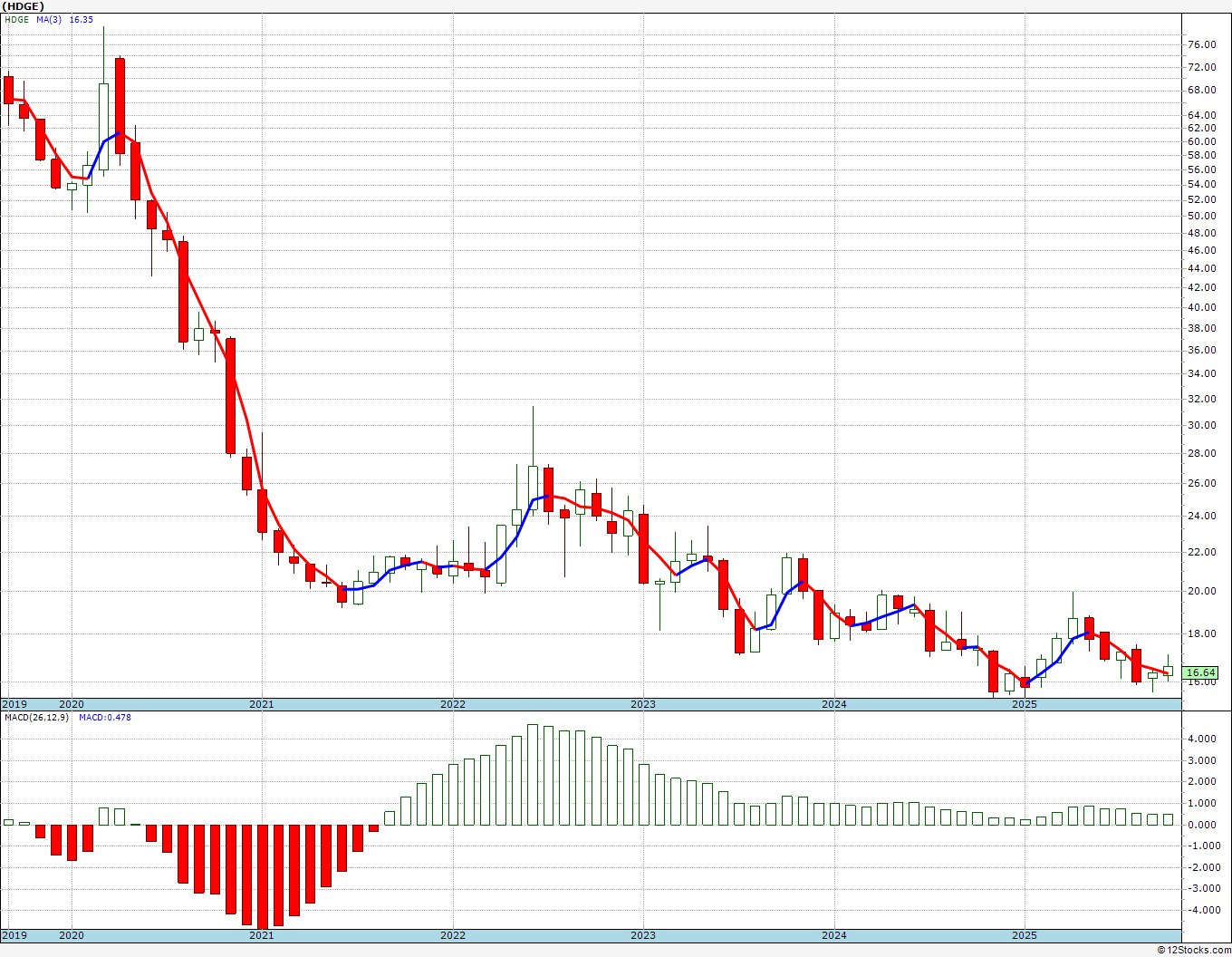
Task: Select the 76.00 price axis label
Action: point(1201,45)
